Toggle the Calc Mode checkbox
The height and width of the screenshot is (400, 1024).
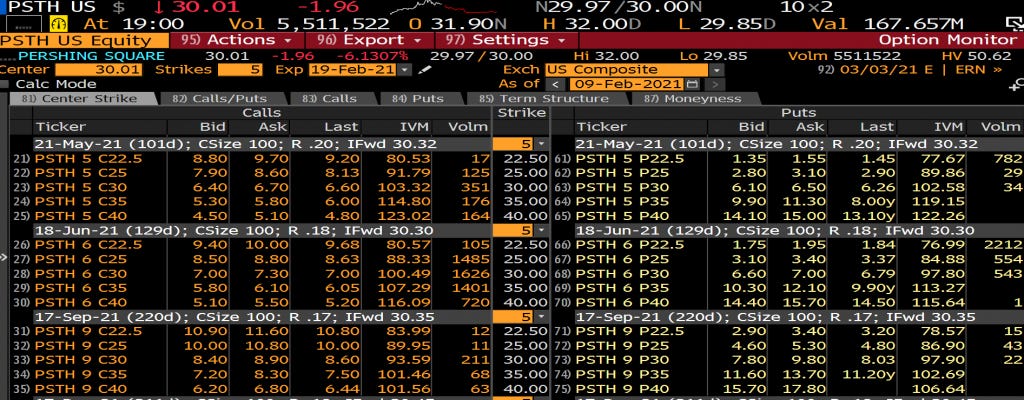[x=5, y=84]
